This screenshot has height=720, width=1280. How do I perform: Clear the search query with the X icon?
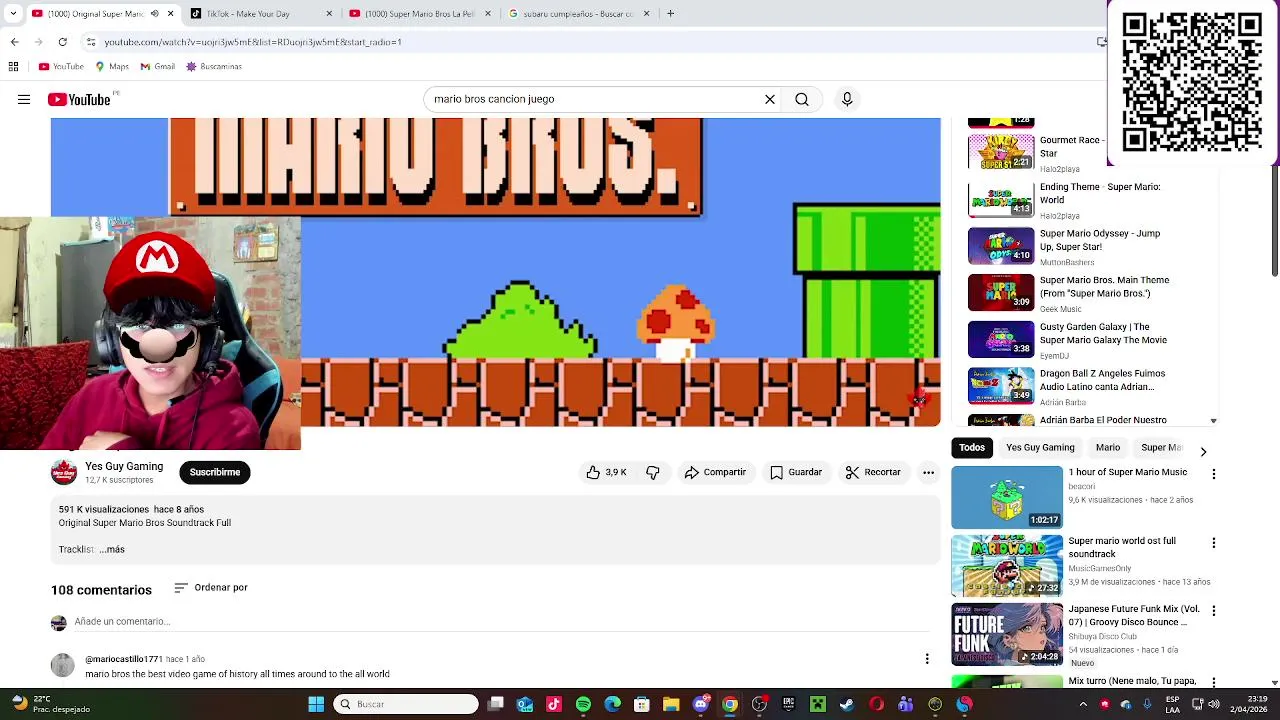770,99
